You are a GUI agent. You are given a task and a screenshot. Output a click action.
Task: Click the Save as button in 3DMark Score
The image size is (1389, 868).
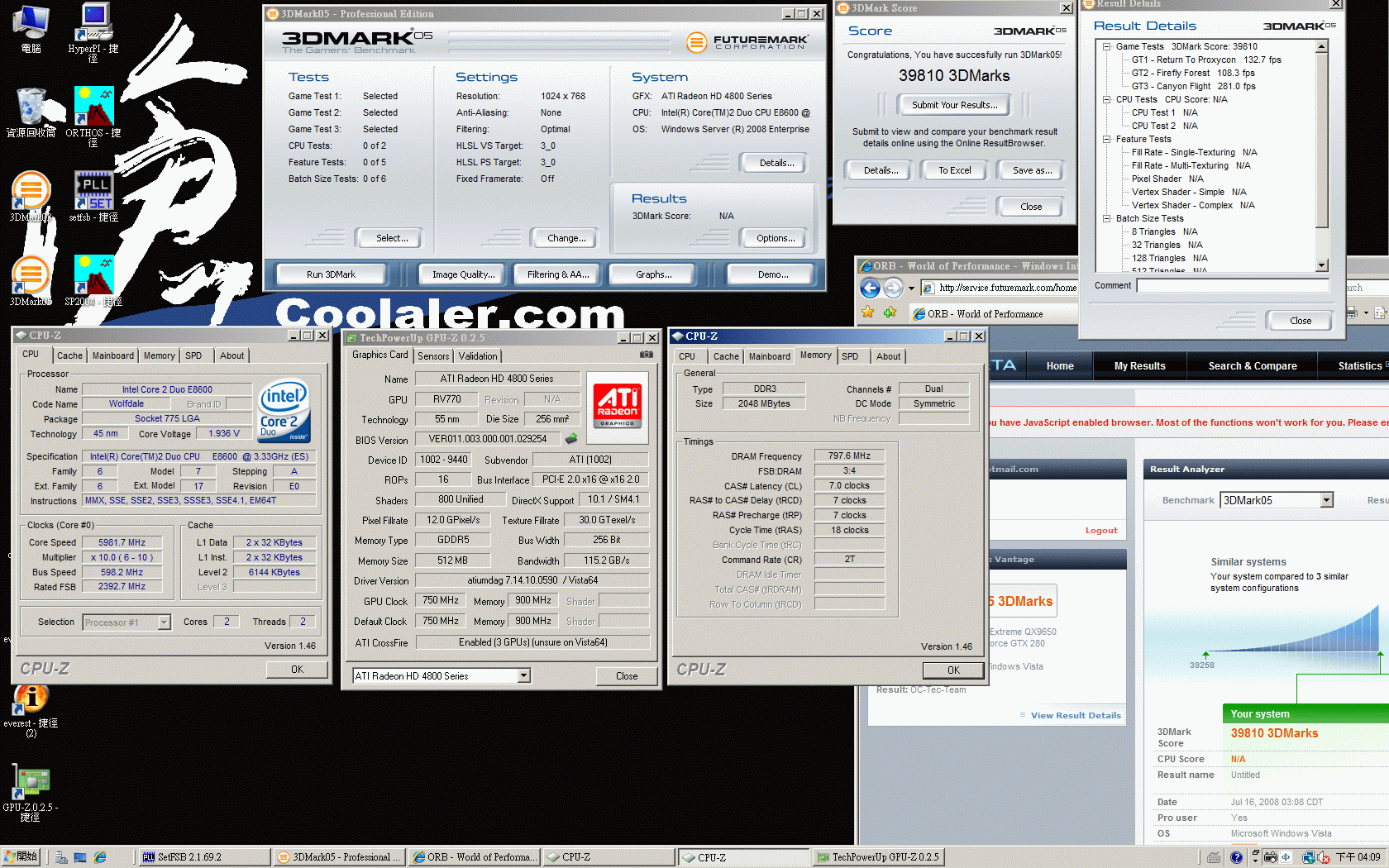pyautogui.click(x=1032, y=170)
